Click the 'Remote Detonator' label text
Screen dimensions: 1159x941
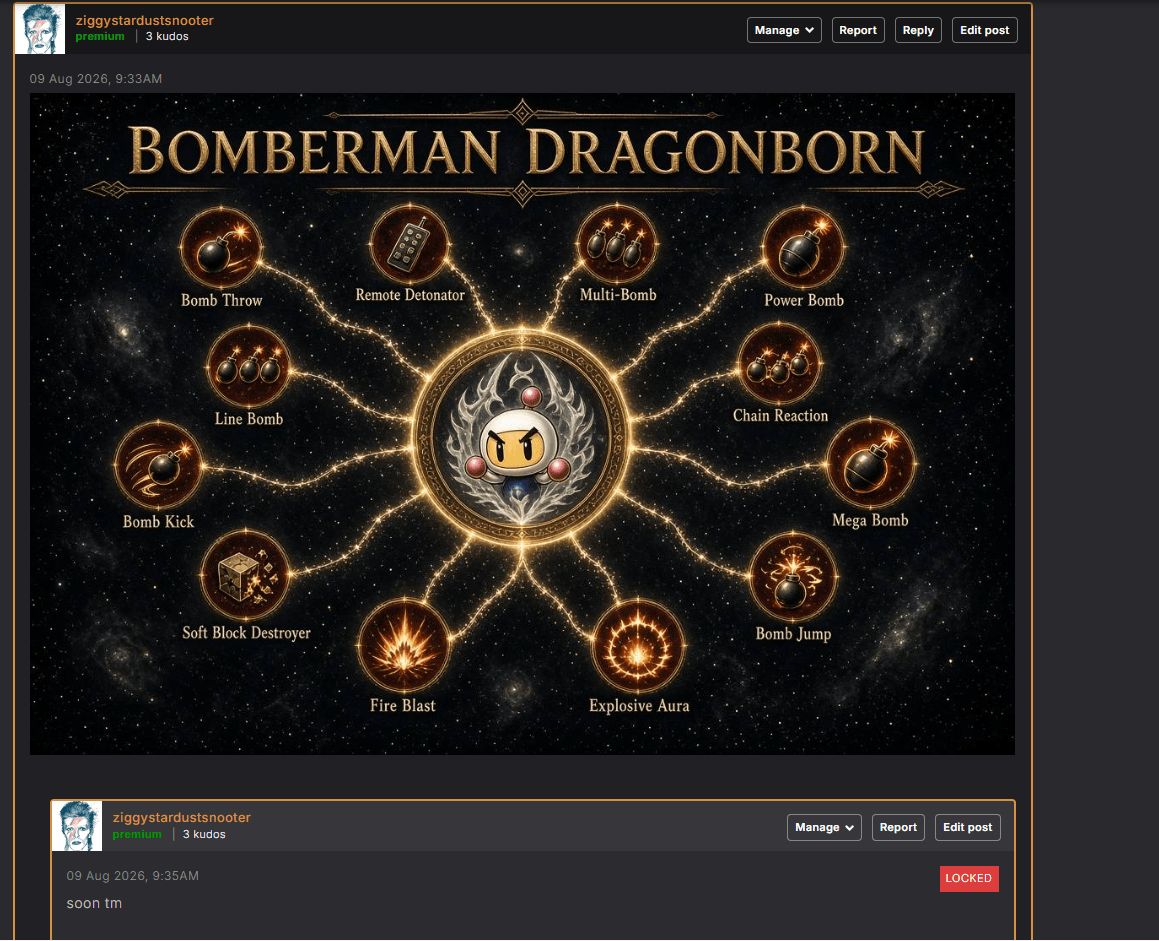410,295
